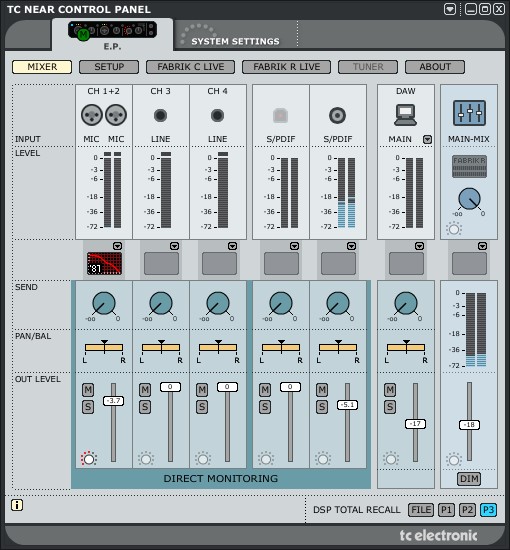Open the SYSTEM SETTINGS tab
The width and height of the screenshot is (510, 550).
point(235,41)
